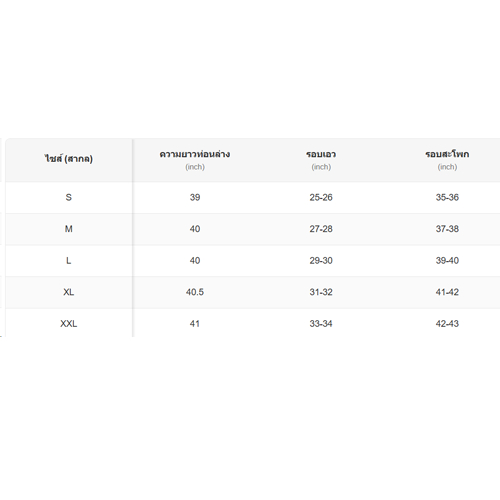Click the length value 39 cell
500x500 pixels.
tap(195, 197)
